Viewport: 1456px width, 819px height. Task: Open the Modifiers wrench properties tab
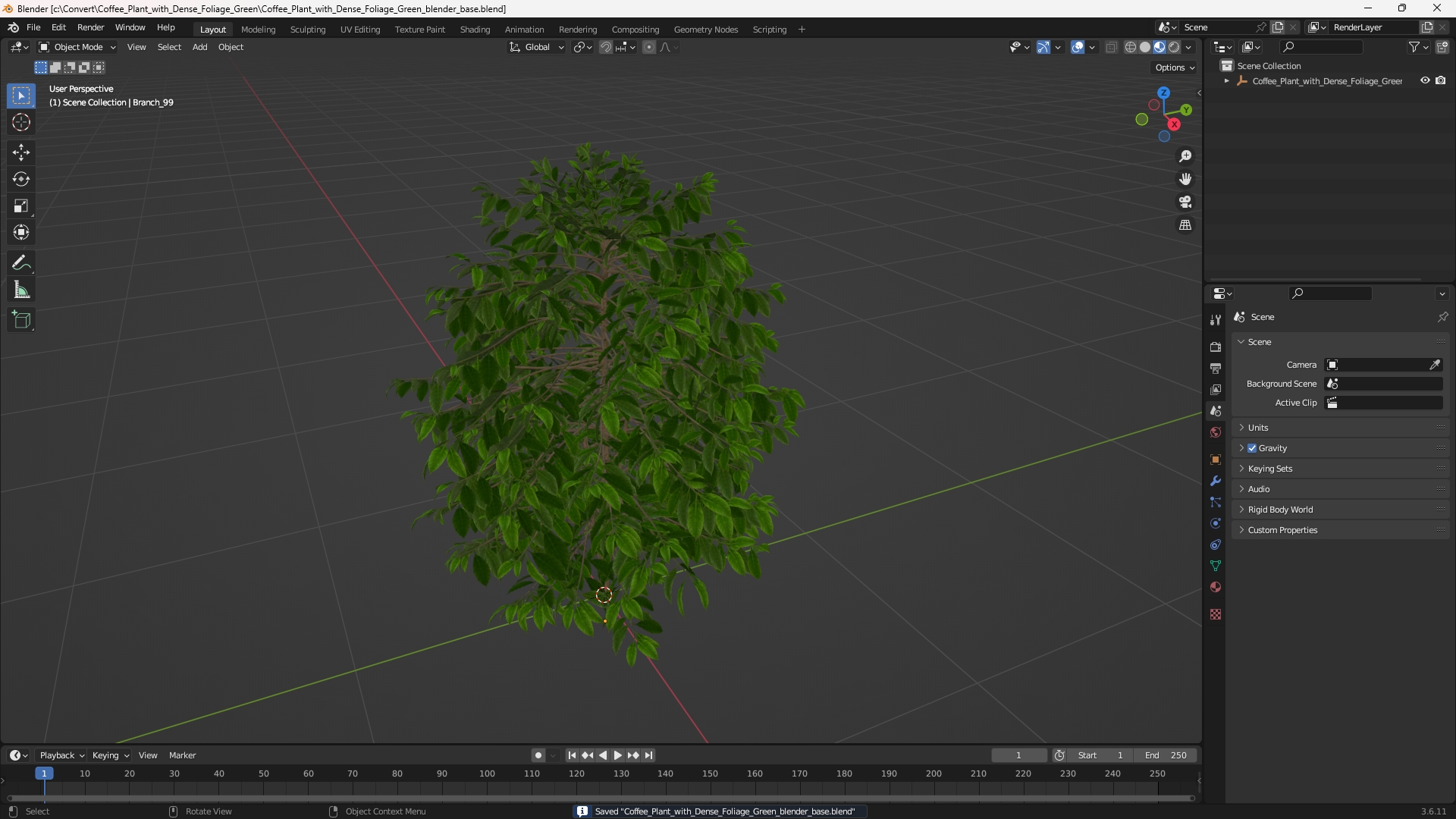1216,481
